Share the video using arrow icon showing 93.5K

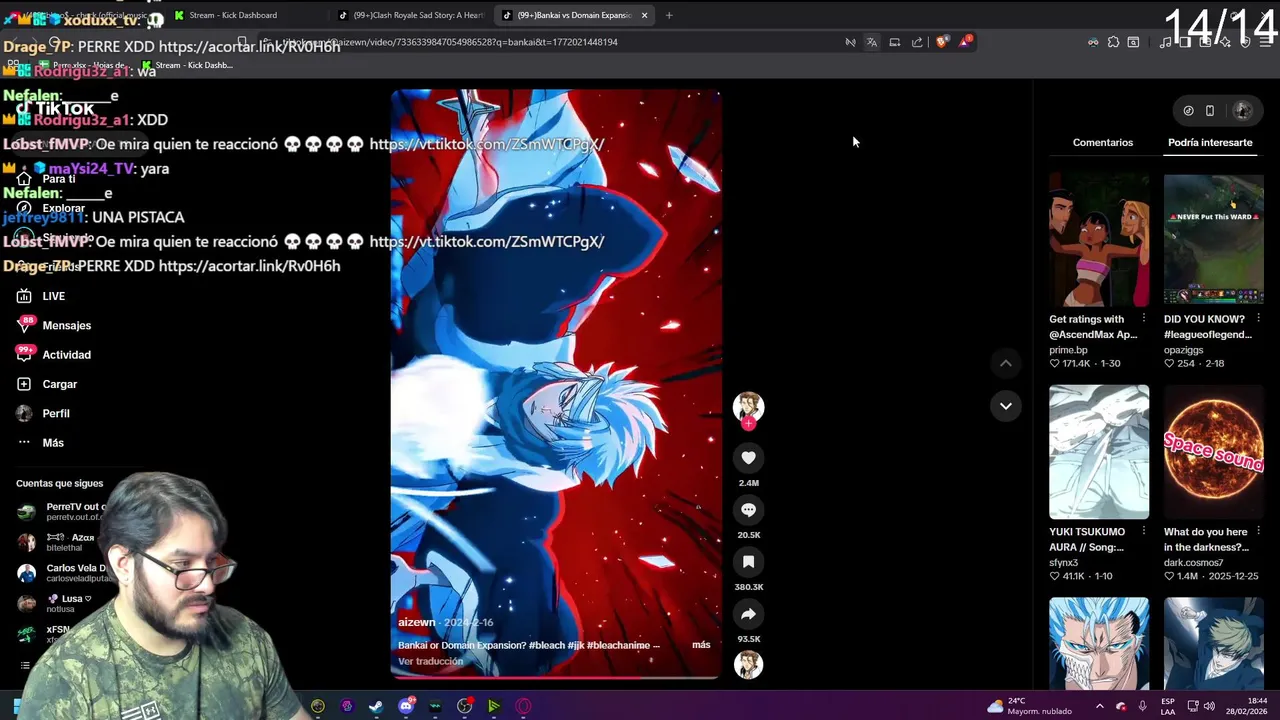pos(748,613)
